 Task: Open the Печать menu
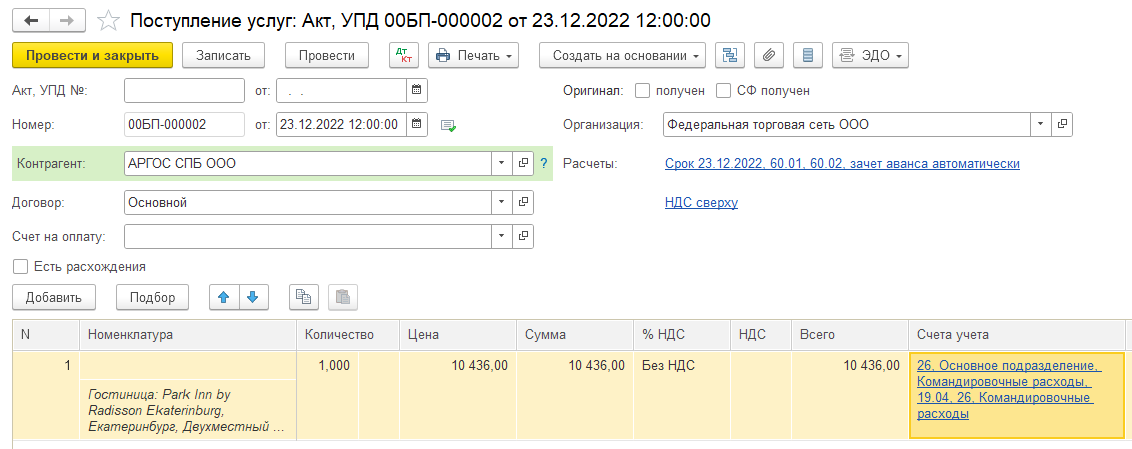pos(474,56)
